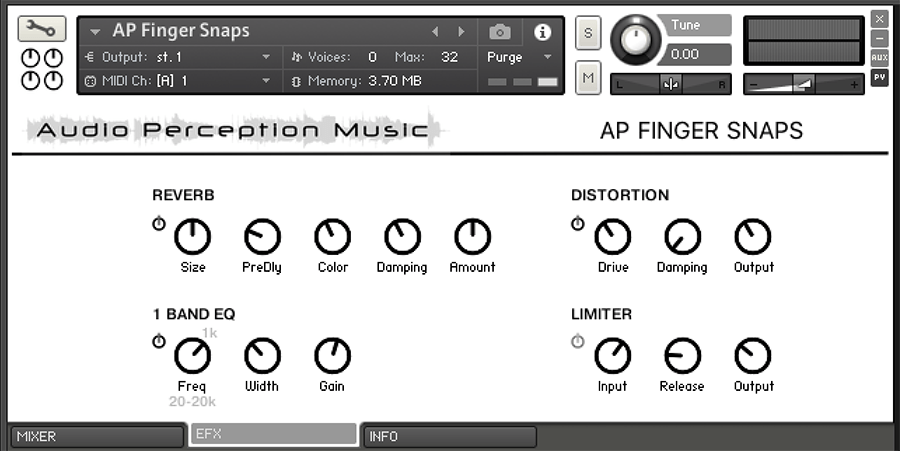The image size is (900, 451).
Task: Click the pan slider between L and R
Action: coord(670,84)
